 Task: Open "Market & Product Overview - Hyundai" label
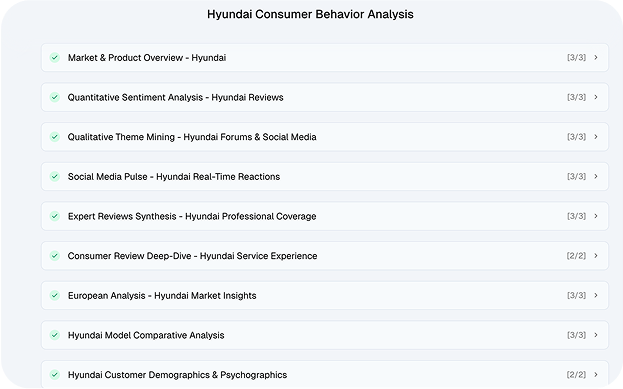pyautogui.click(x=147, y=58)
